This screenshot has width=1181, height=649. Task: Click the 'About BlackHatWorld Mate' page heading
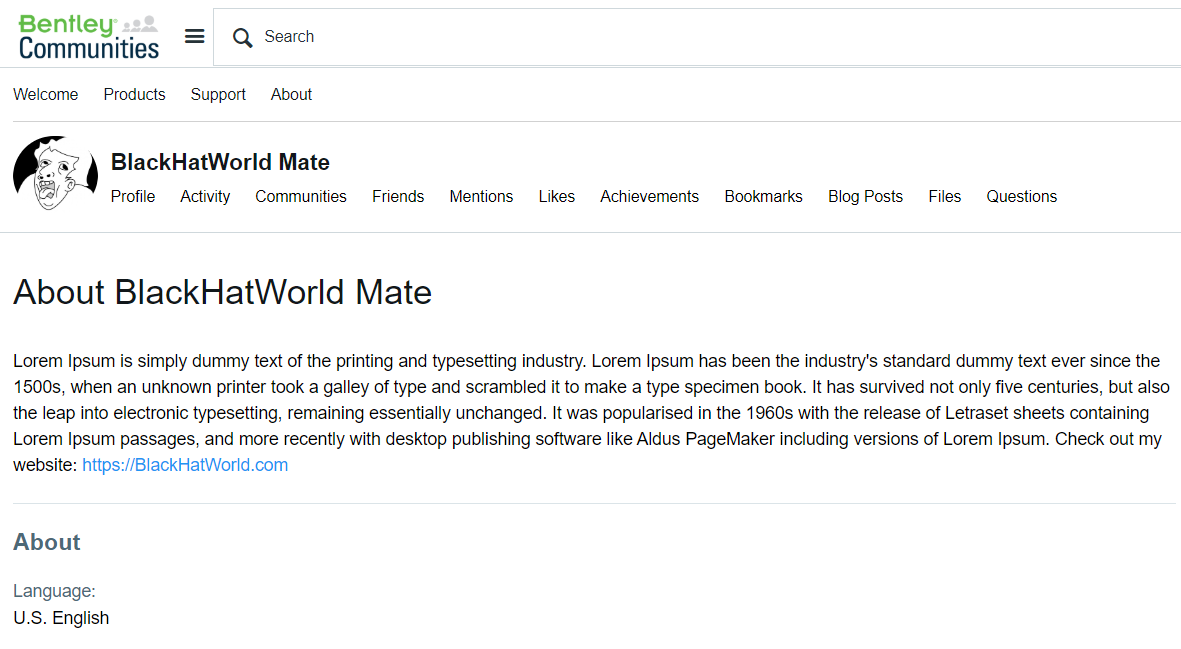click(x=222, y=292)
